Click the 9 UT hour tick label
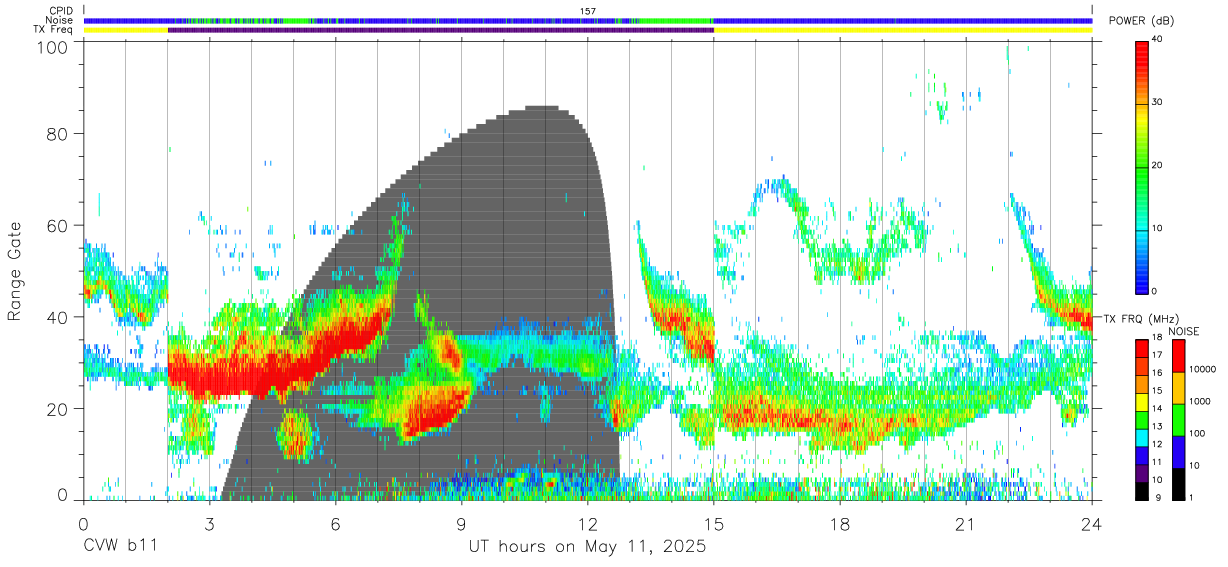This screenshot has width=1228, height=567. (462, 523)
